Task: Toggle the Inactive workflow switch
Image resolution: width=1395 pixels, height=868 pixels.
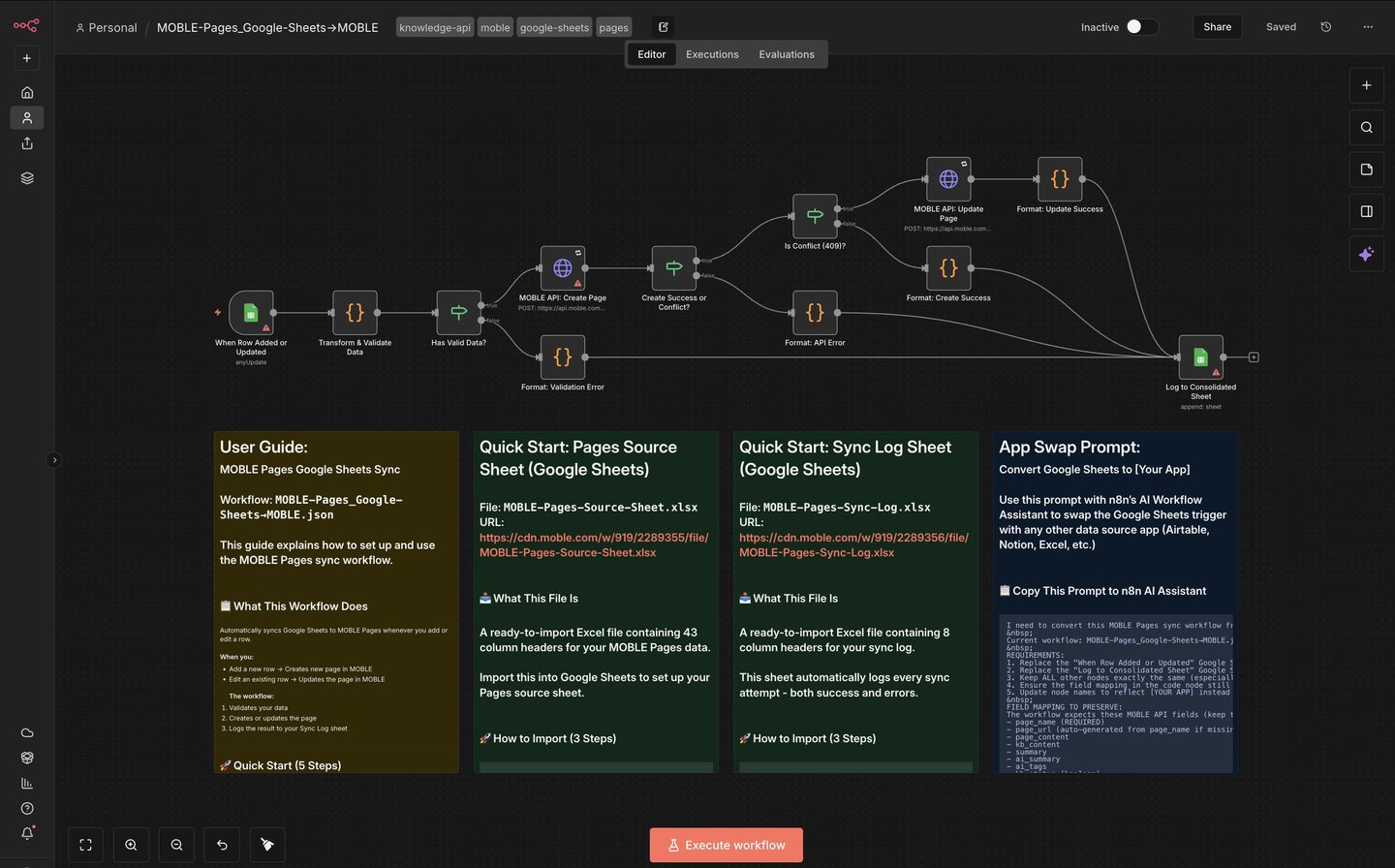Action: 1141,27
